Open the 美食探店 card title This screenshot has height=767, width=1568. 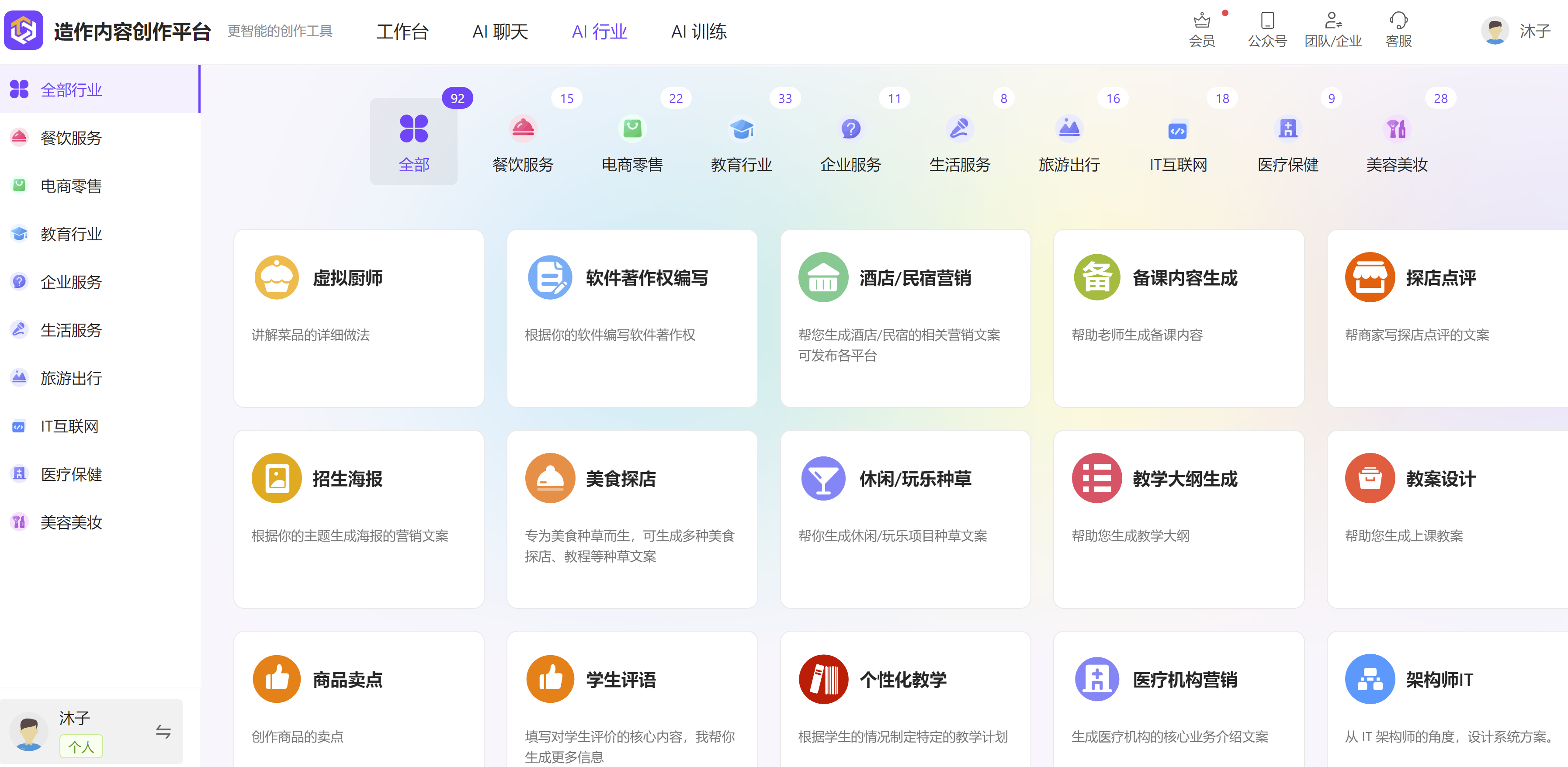[x=621, y=479]
